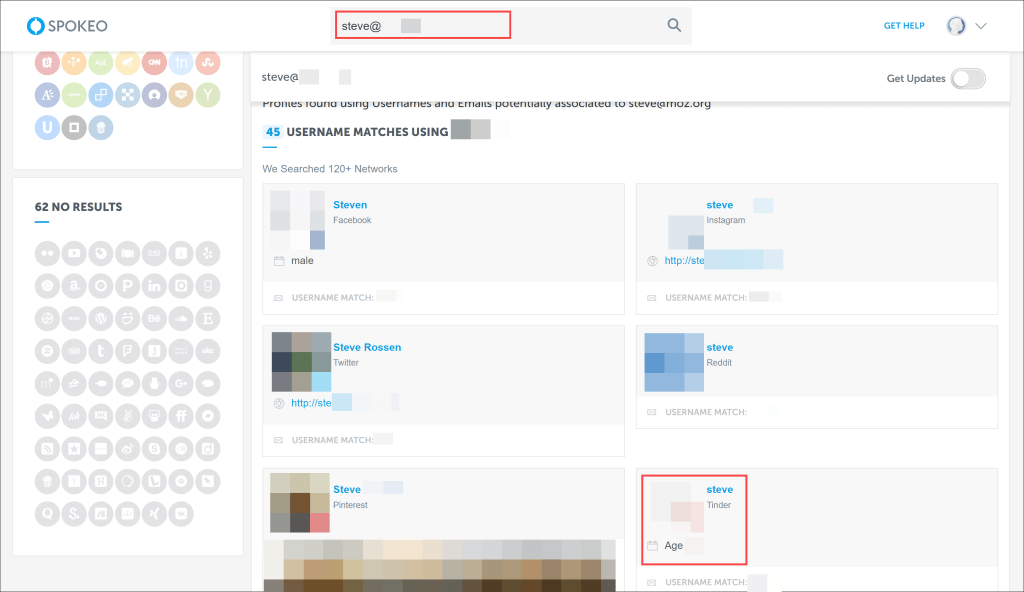Viewport: 1024px width, 592px height.
Task: Click the StumbleUpon network icon
Action: click(208, 62)
